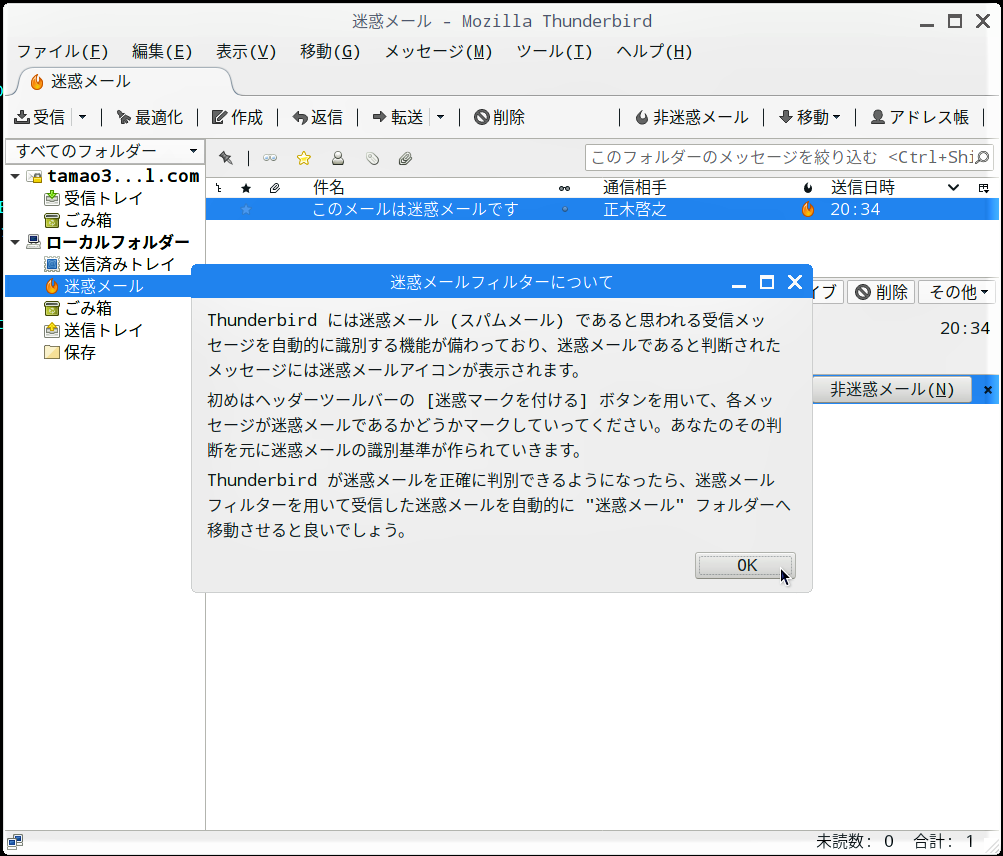Click the 転送 forward toolbar button

pyautogui.click(x=398, y=117)
